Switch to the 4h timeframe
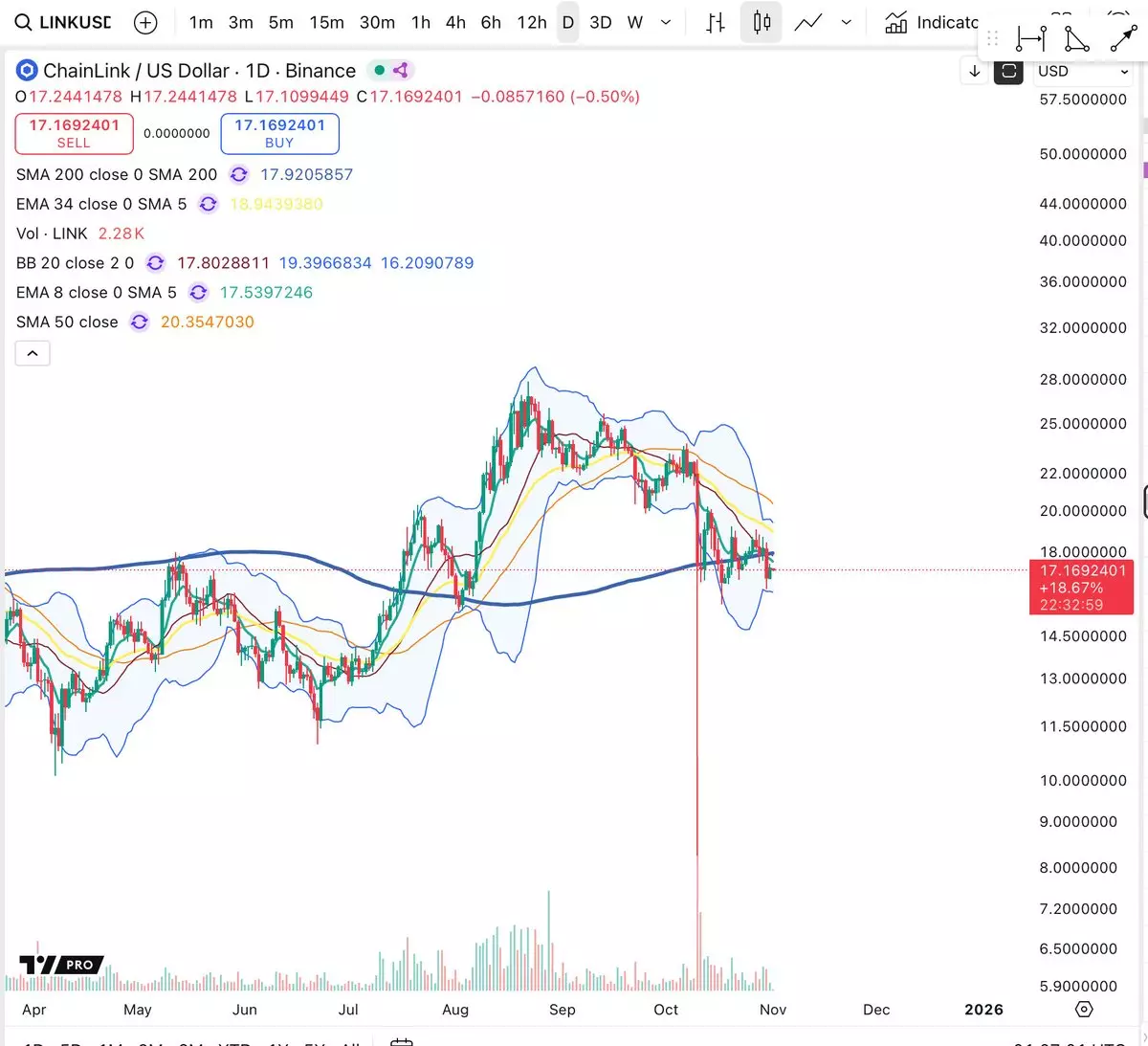 coord(455,23)
